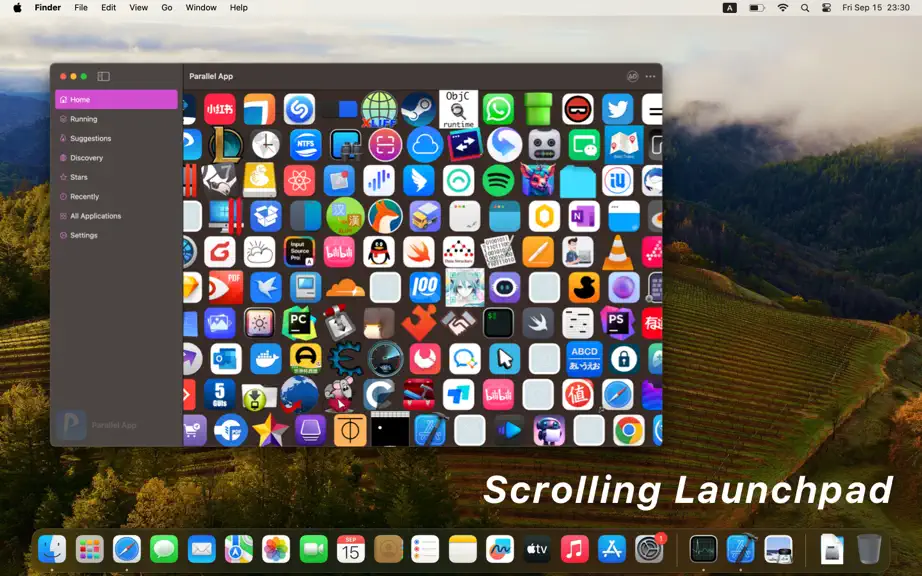This screenshot has width=922, height=576.
Task: Open Launchpad from the Dock
Action: click(89, 550)
